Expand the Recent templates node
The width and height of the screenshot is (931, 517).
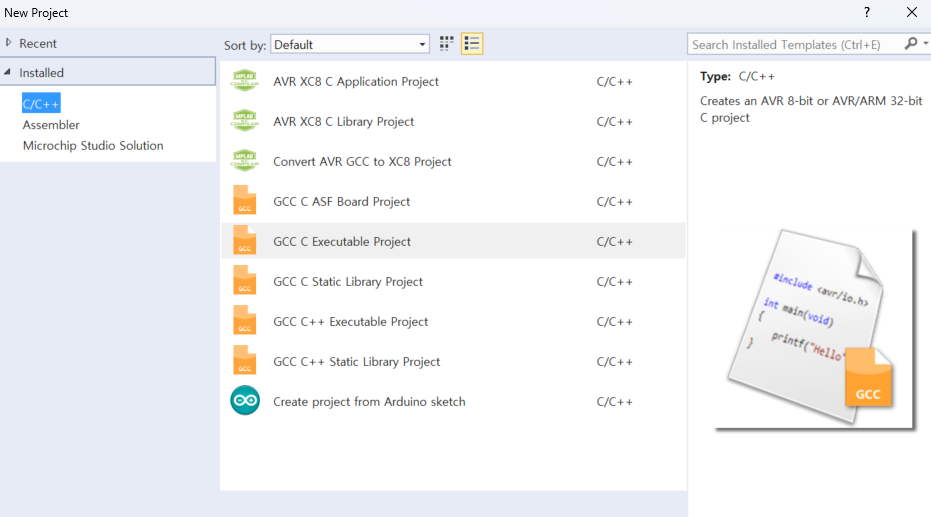(8, 43)
